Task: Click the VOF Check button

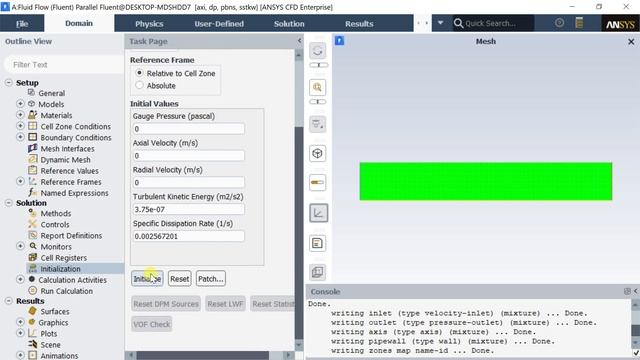Action: click(151, 324)
